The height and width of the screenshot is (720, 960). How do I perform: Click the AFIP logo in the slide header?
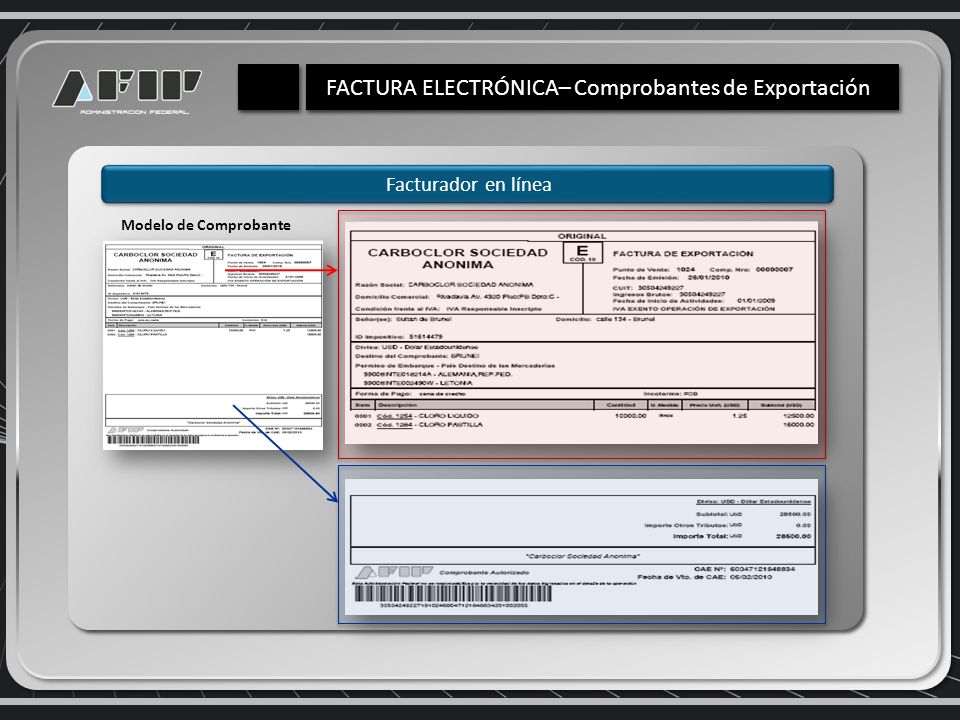127,92
